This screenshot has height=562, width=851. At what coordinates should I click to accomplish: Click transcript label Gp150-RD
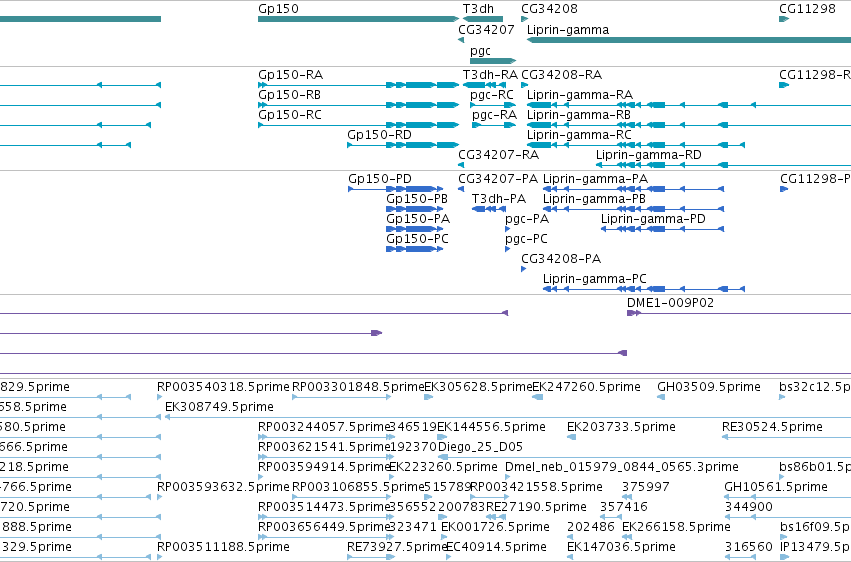coord(379,135)
